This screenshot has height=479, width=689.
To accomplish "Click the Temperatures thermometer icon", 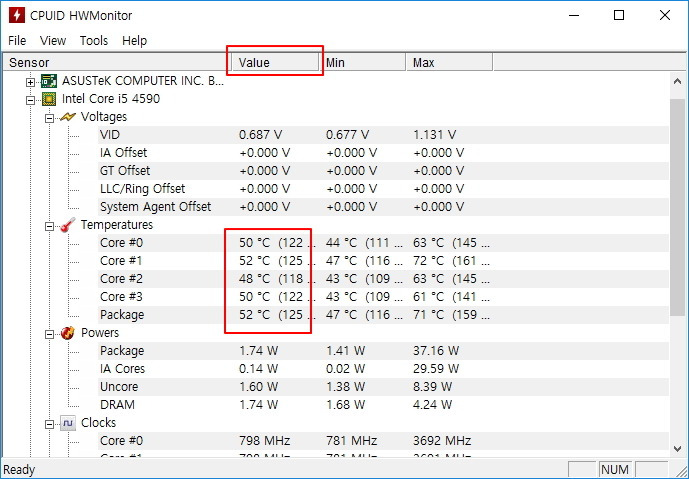I will click(68, 225).
